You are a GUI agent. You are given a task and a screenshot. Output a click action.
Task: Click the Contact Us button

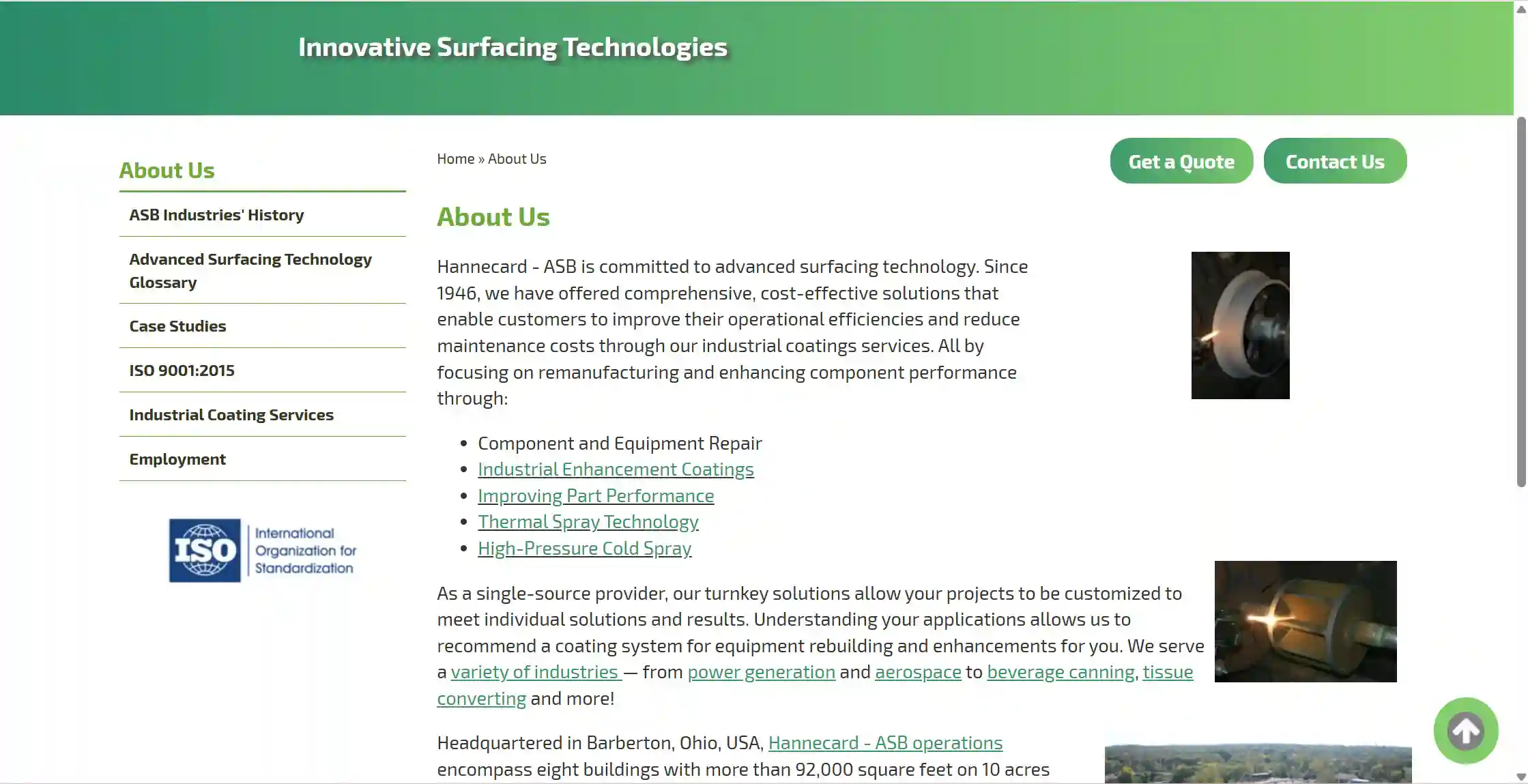coord(1335,161)
